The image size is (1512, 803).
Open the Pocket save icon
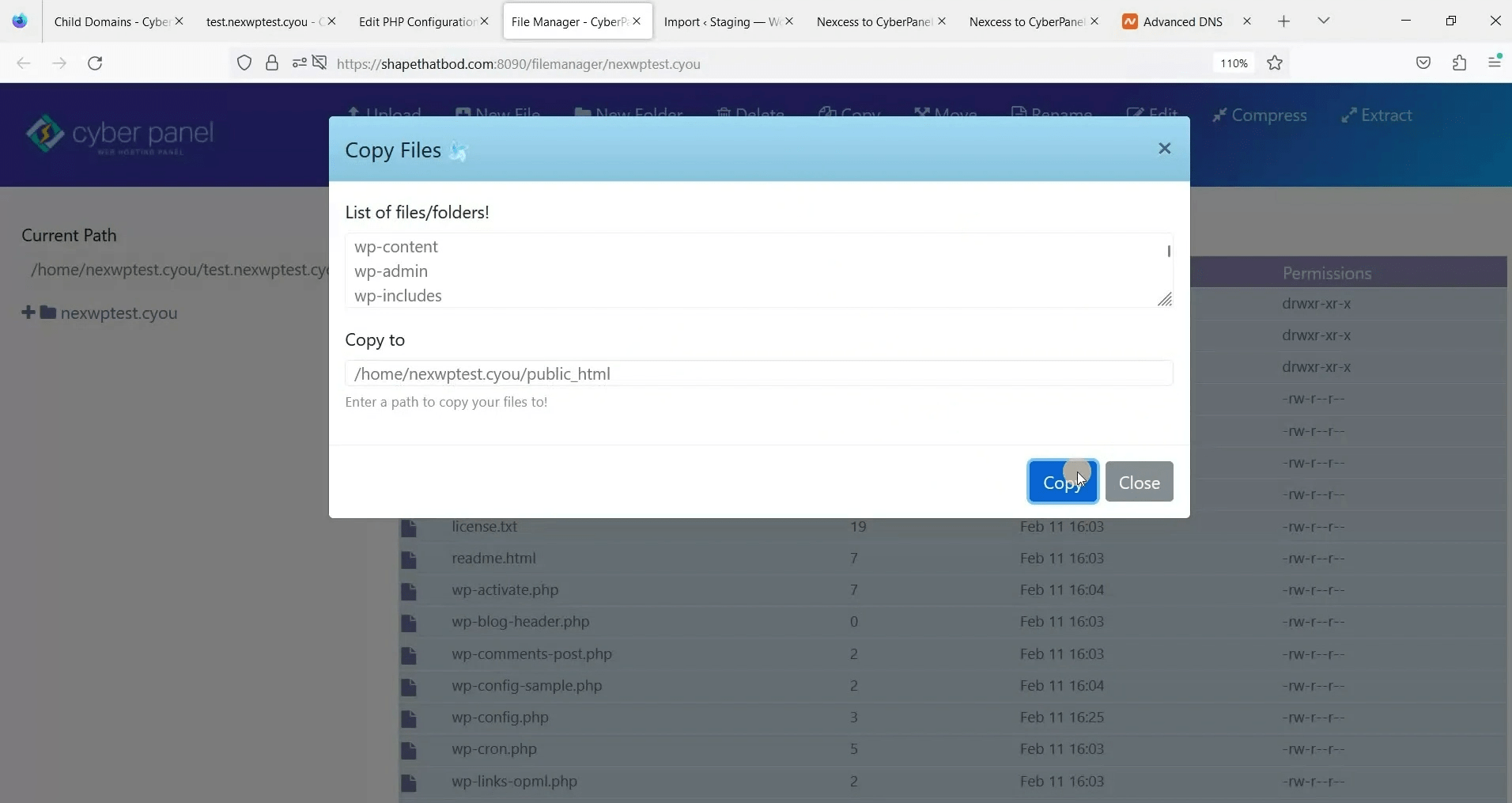pos(1423,63)
